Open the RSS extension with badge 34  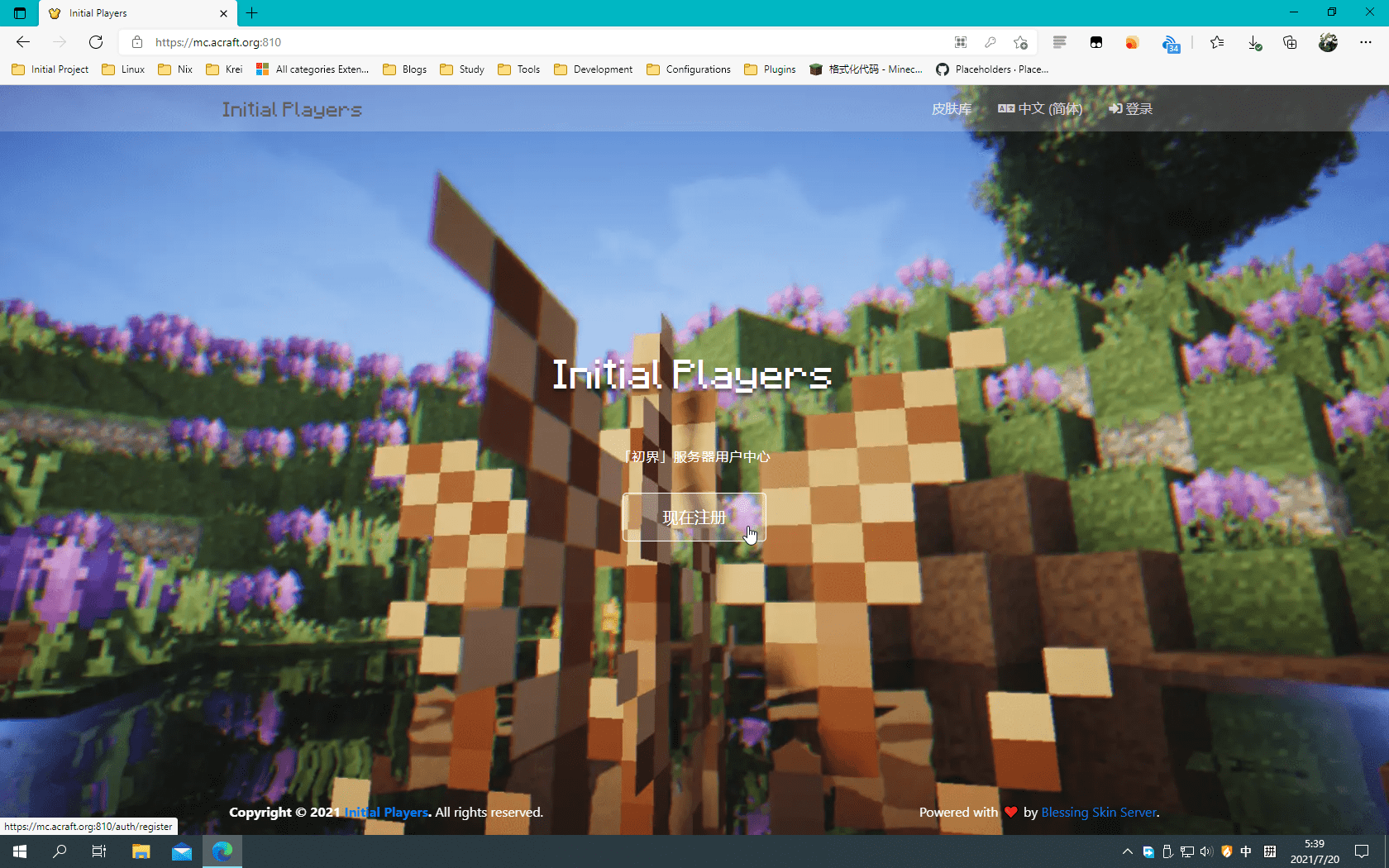[x=1171, y=44]
